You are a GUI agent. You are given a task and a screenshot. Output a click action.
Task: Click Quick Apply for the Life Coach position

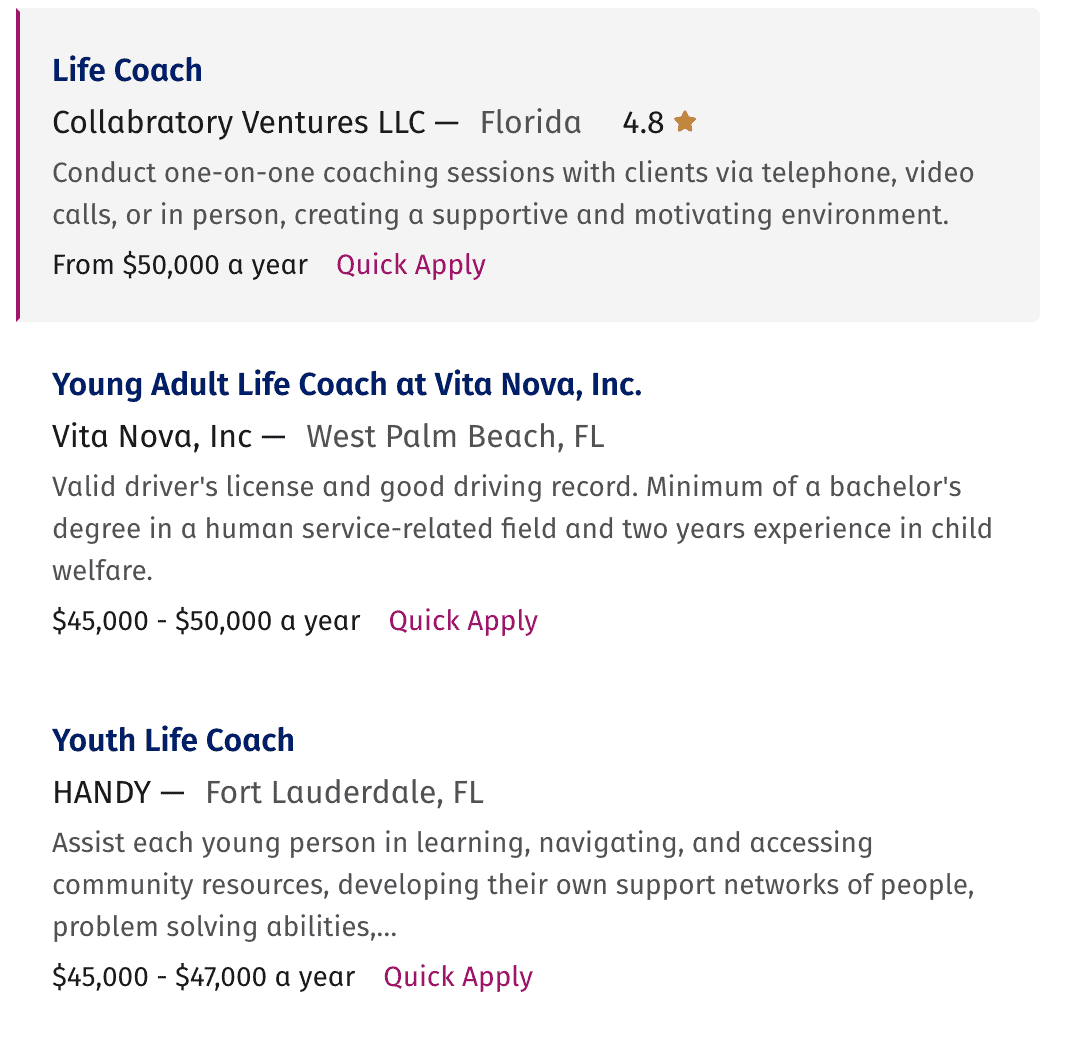tap(410, 264)
